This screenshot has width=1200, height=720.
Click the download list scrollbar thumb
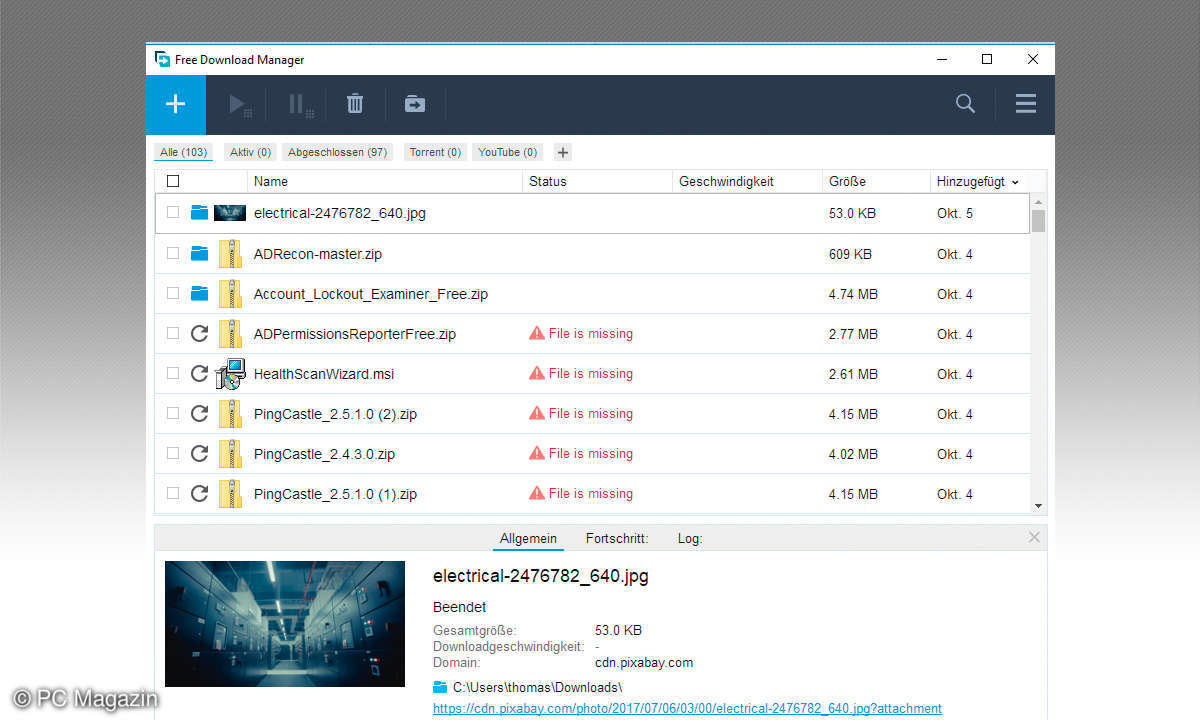point(1038,221)
